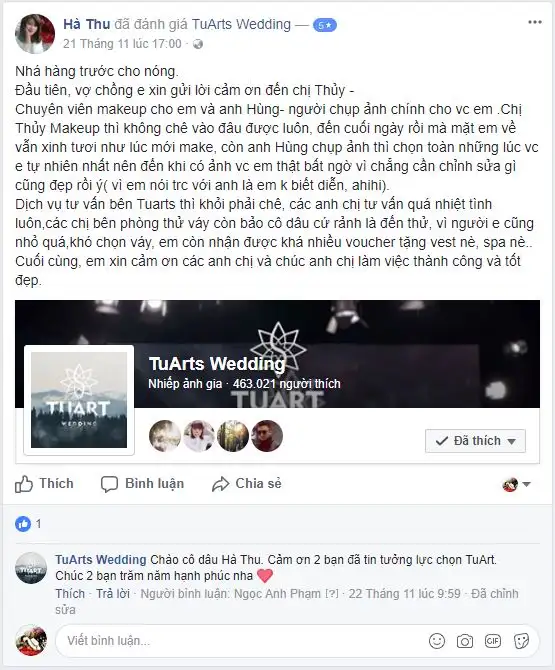Click the Bình luận comment bubble icon
This screenshot has width=555, height=670.
(109, 484)
